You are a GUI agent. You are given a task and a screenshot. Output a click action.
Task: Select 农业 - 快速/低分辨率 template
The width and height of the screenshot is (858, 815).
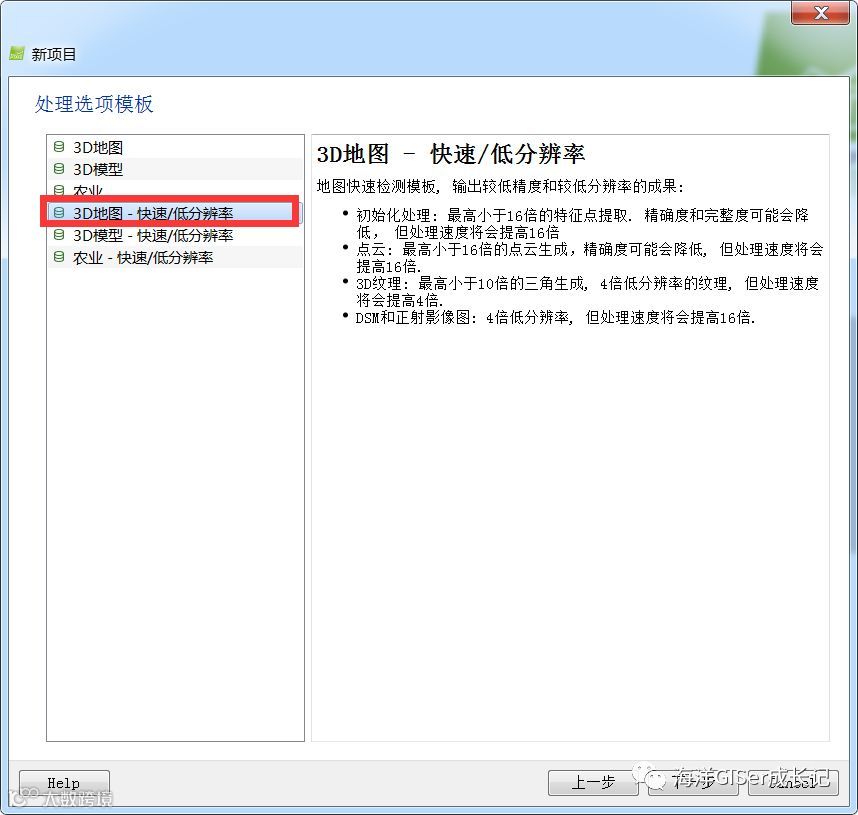175,257
